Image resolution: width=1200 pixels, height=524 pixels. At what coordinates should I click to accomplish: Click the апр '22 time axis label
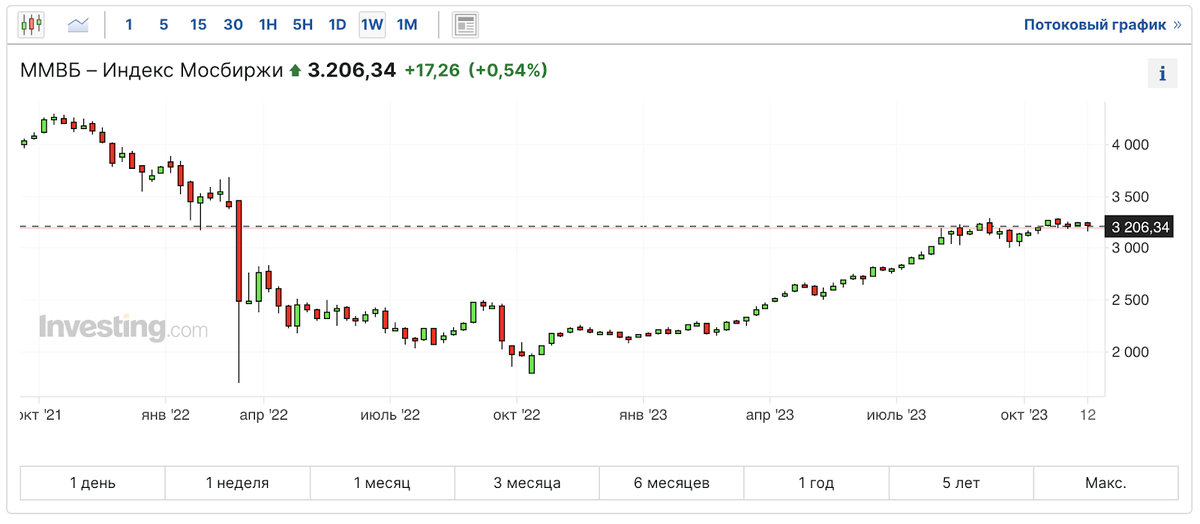tap(264, 414)
